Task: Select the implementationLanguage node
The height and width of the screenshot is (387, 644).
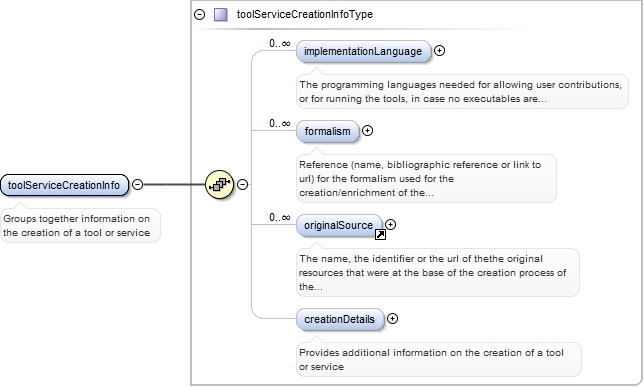Action: click(x=363, y=51)
